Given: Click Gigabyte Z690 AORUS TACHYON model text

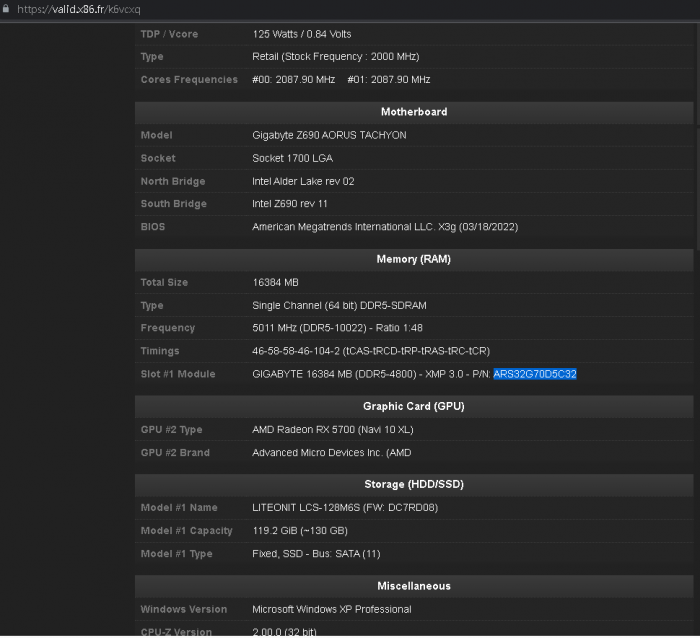Looking at the screenshot, I should [329, 135].
